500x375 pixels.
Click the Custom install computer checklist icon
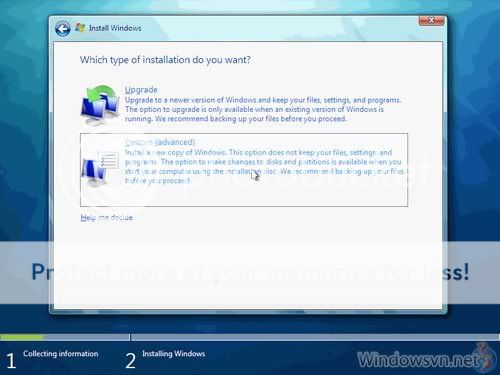tap(100, 169)
